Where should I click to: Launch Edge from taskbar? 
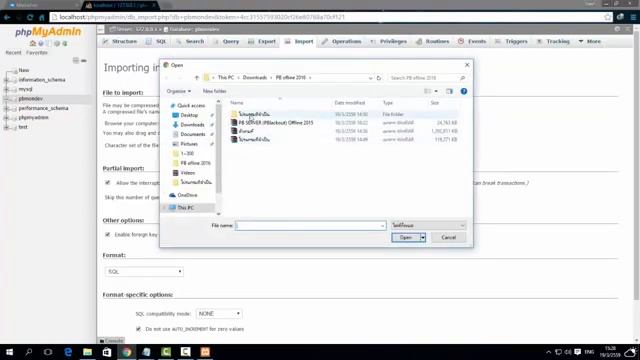68,352
